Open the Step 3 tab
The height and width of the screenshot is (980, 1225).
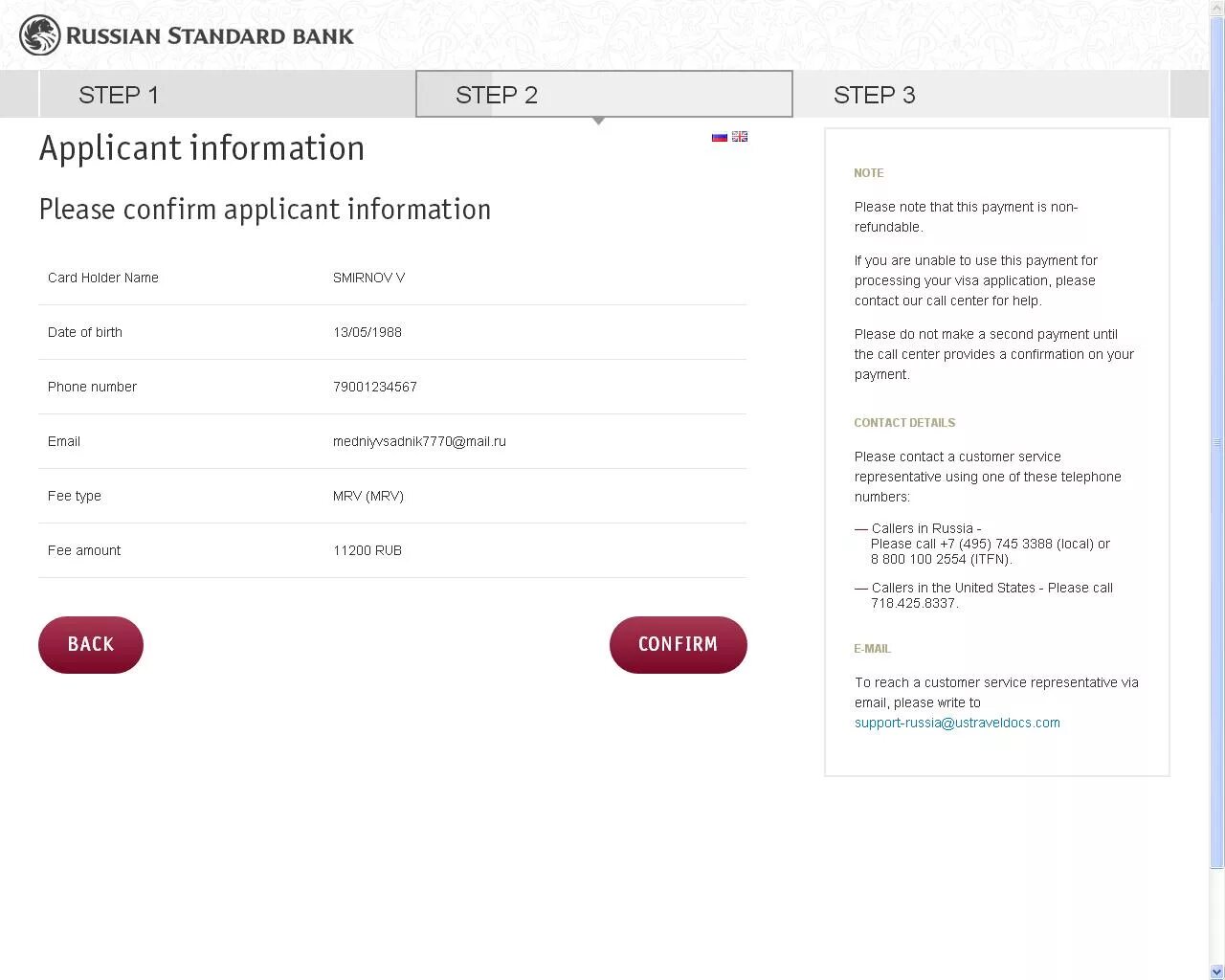click(x=874, y=95)
